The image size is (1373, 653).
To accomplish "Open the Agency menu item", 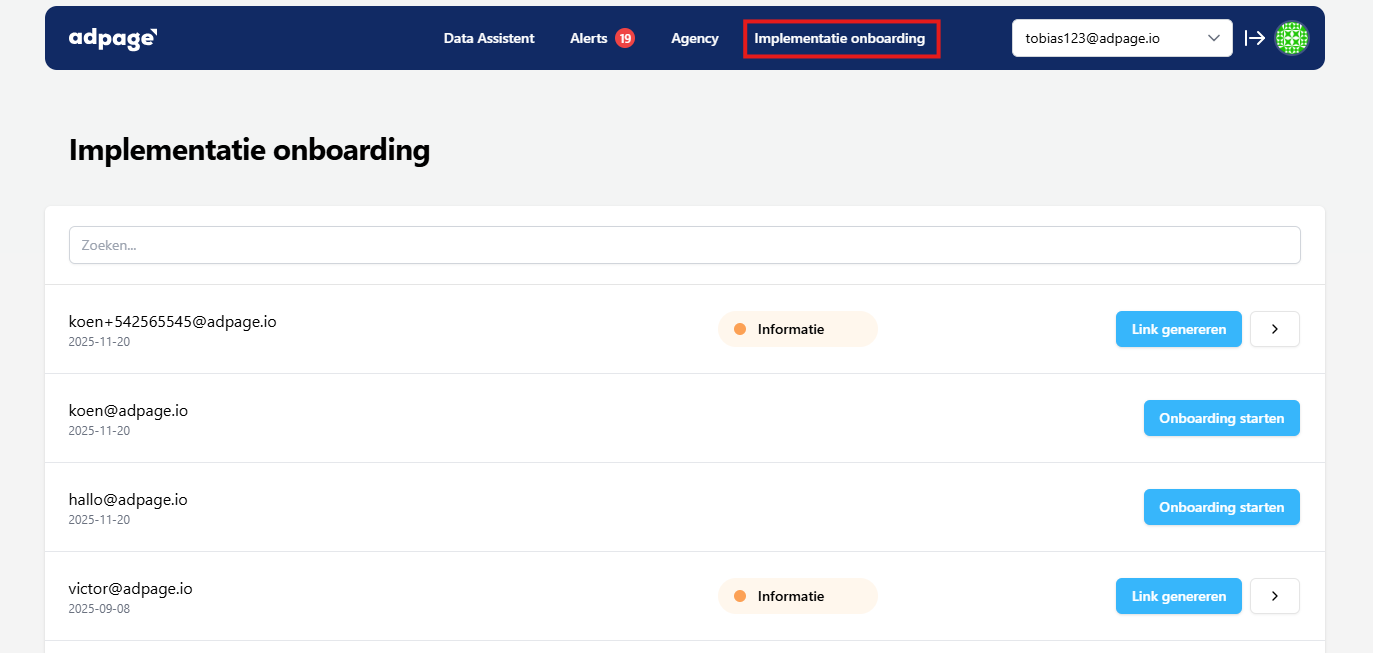I will 694,38.
